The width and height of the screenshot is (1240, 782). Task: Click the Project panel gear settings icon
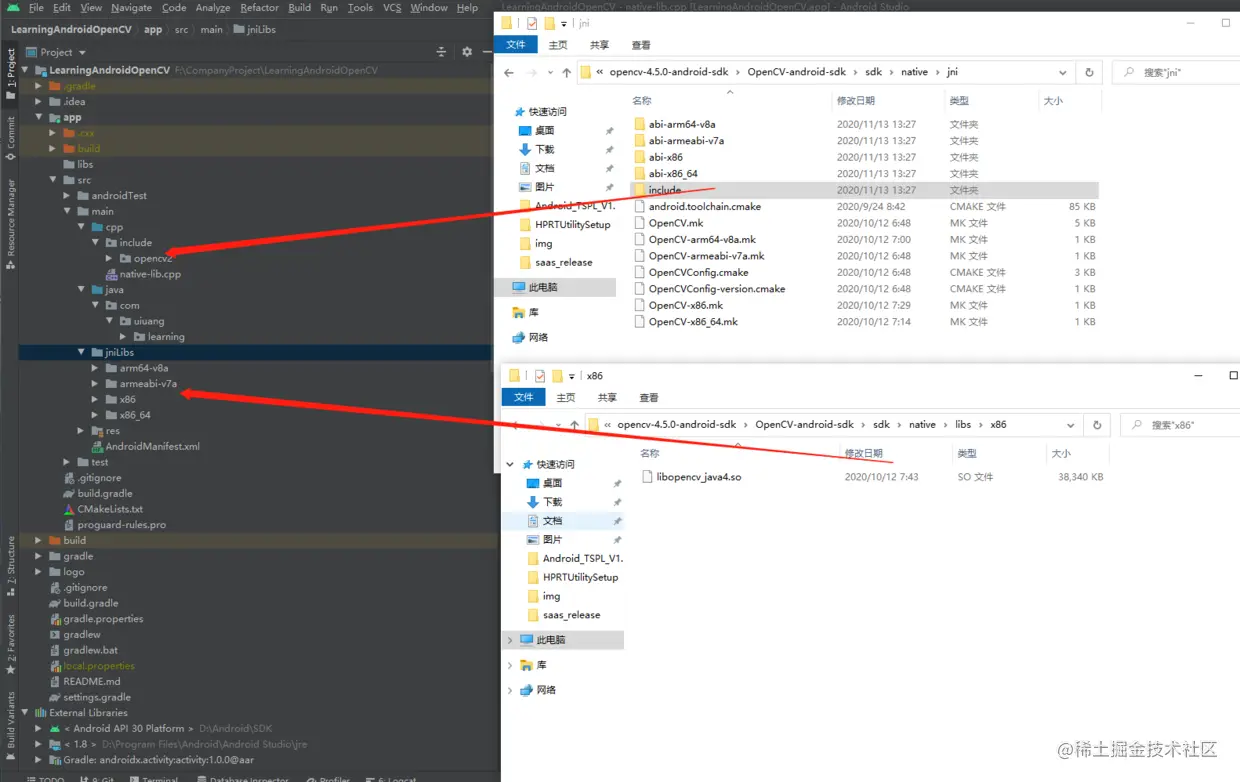tap(466, 52)
